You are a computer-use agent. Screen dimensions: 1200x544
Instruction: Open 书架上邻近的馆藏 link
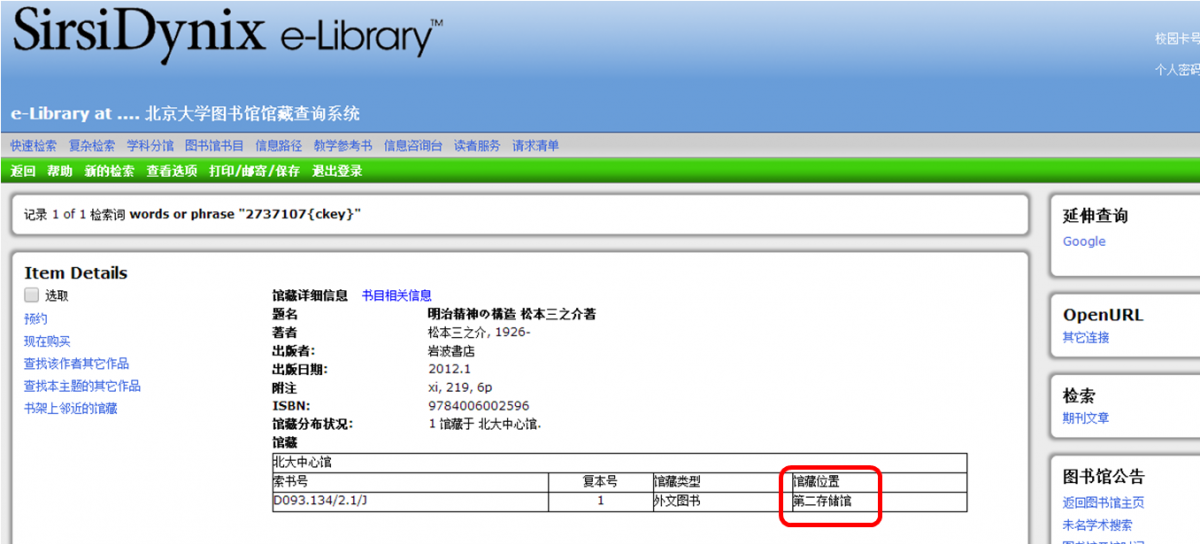pyautogui.click(x=71, y=408)
